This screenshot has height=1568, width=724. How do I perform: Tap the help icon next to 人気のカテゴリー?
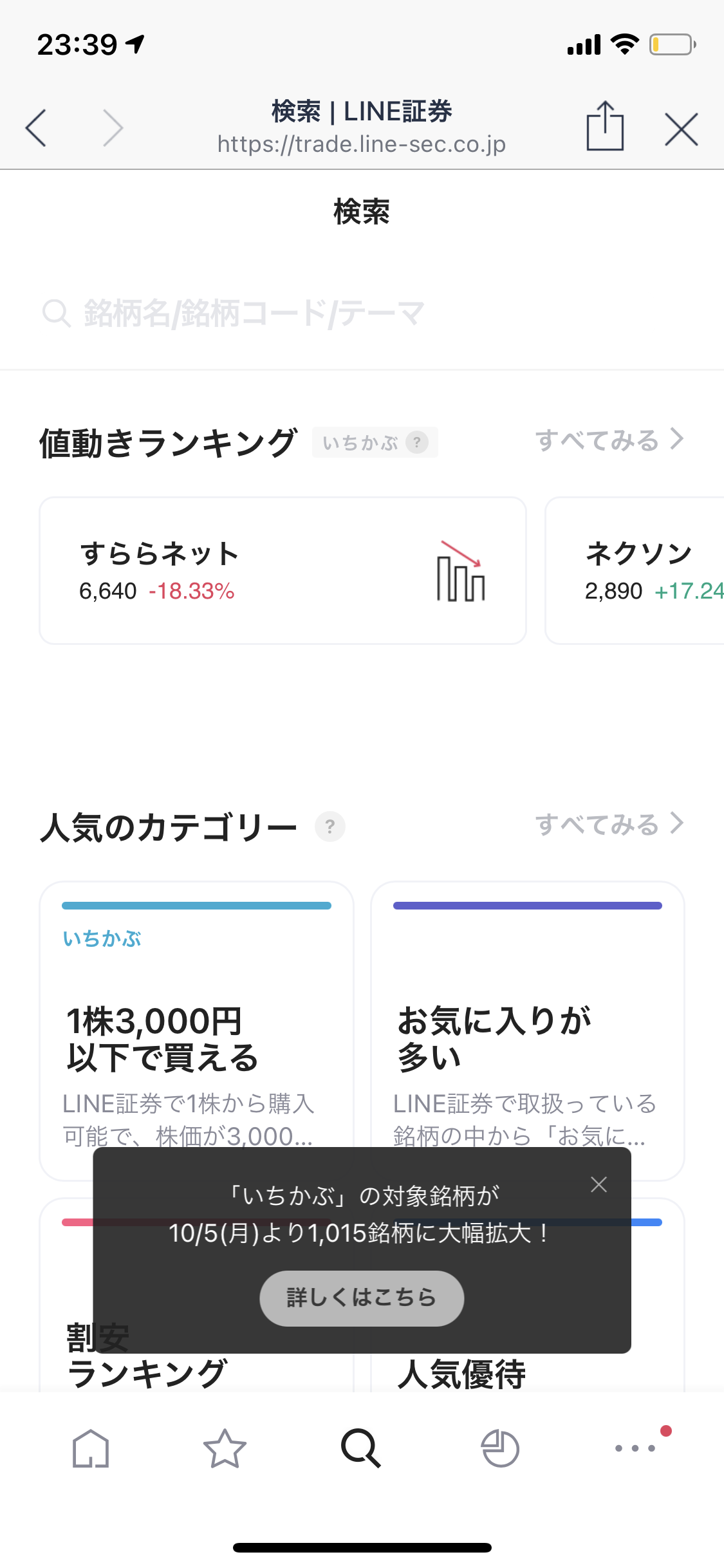pyautogui.click(x=330, y=826)
